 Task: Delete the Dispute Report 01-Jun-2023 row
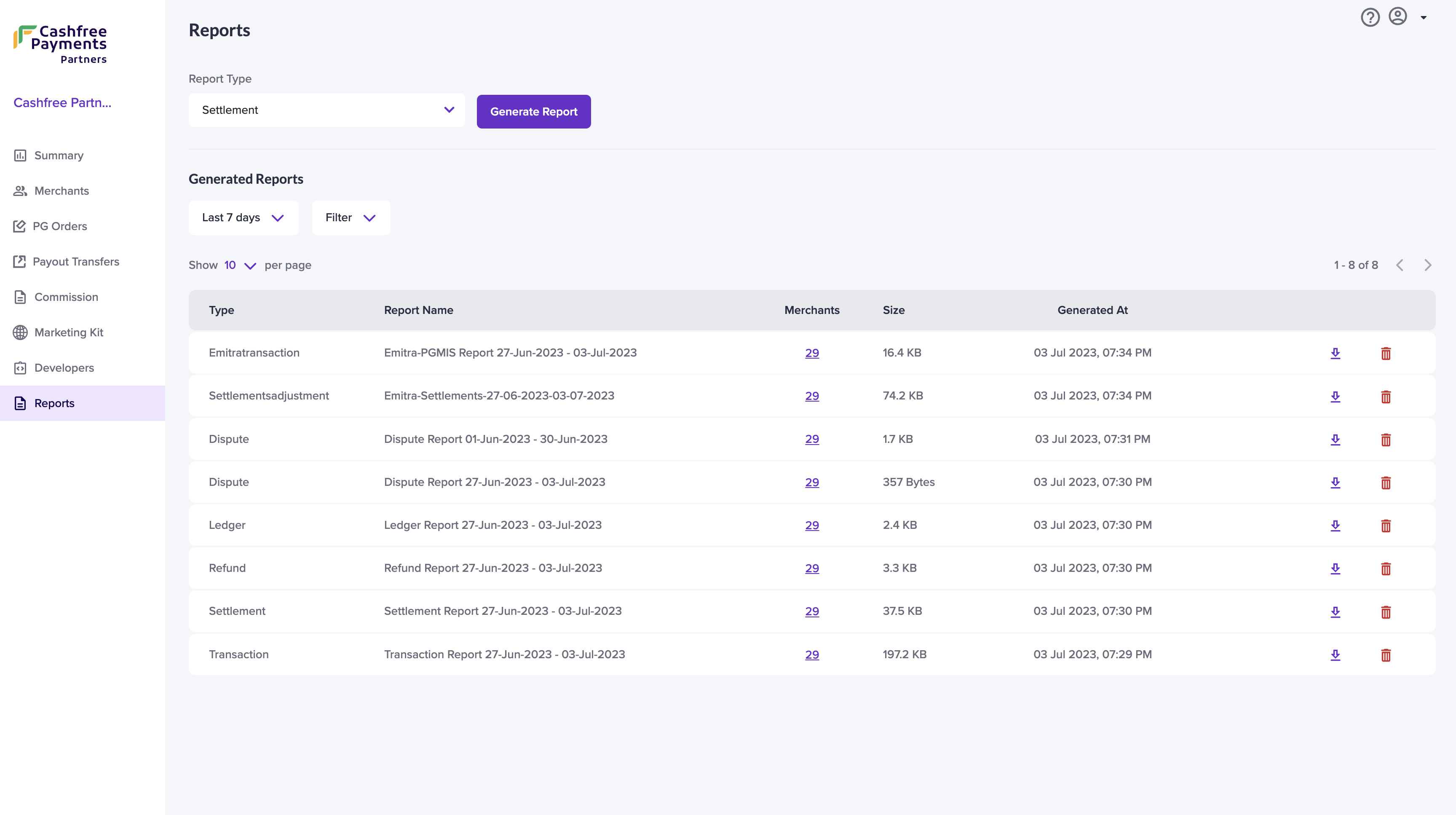pyautogui.click(x=1385, y=440)
